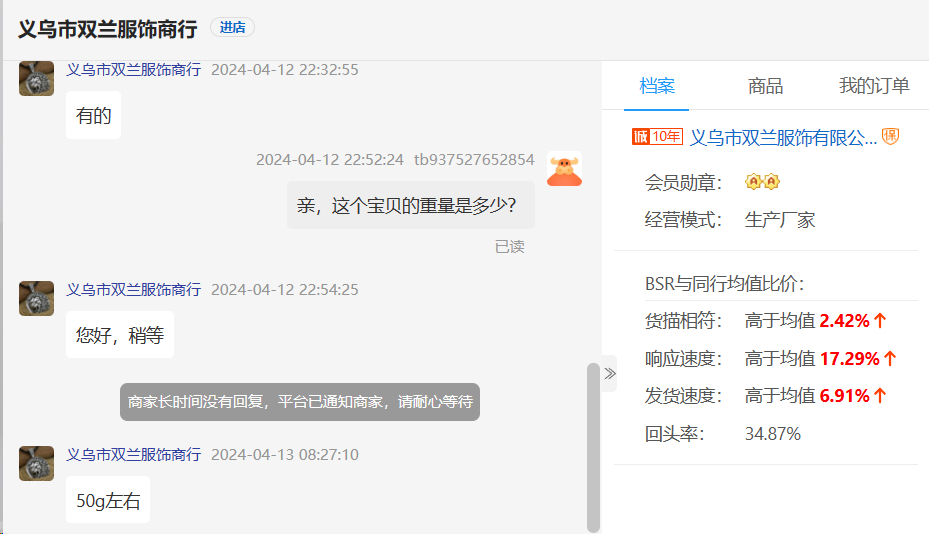Click seller avatar next to 22:54:25 message

click(36, 298)
